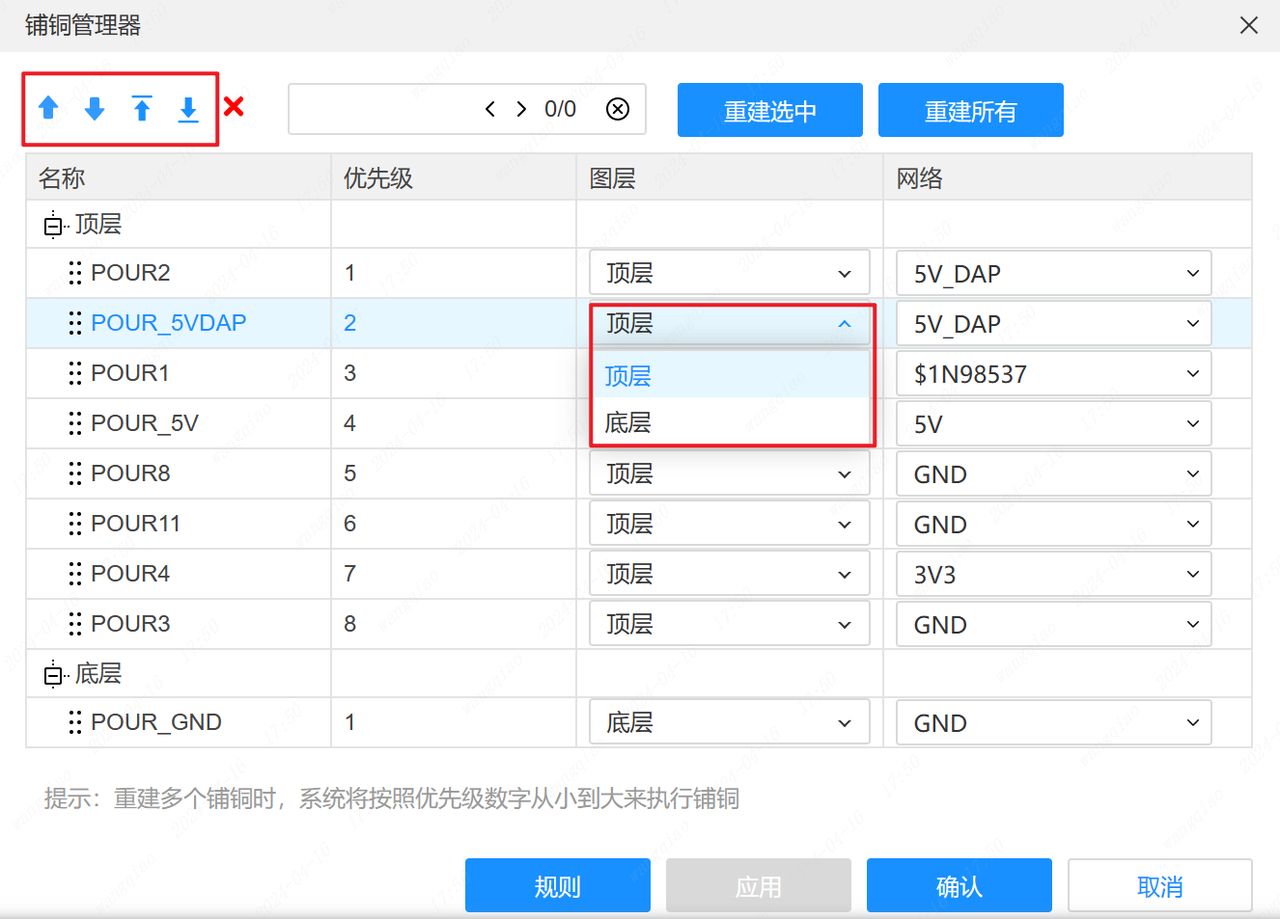The height and width of the screenshot is (919, 1280).
Task: Click the 应用 button
Action: pyautogui.click(x=758, y=885)
